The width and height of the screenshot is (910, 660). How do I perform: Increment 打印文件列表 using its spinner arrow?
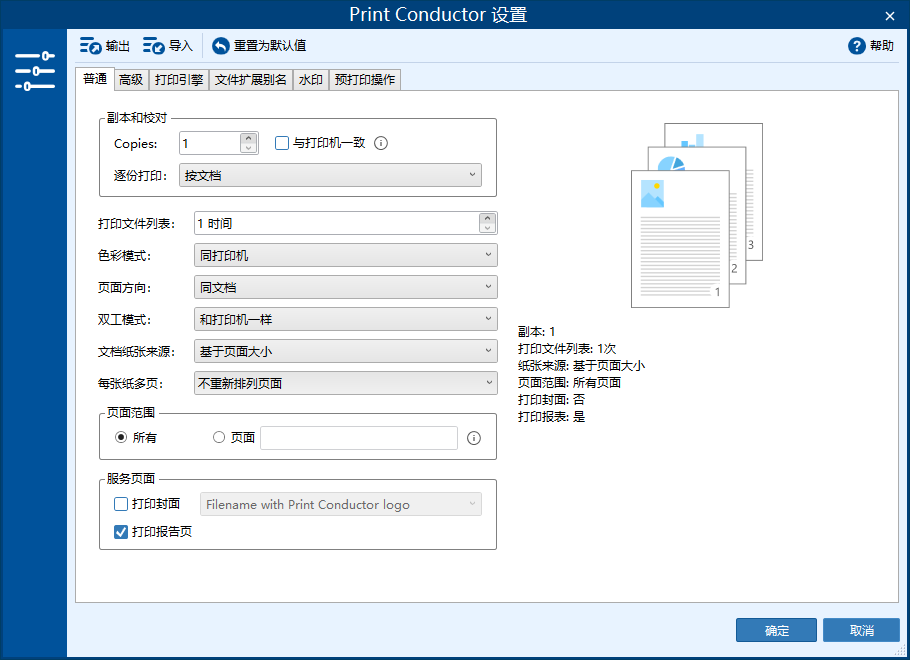coord(488,217)
